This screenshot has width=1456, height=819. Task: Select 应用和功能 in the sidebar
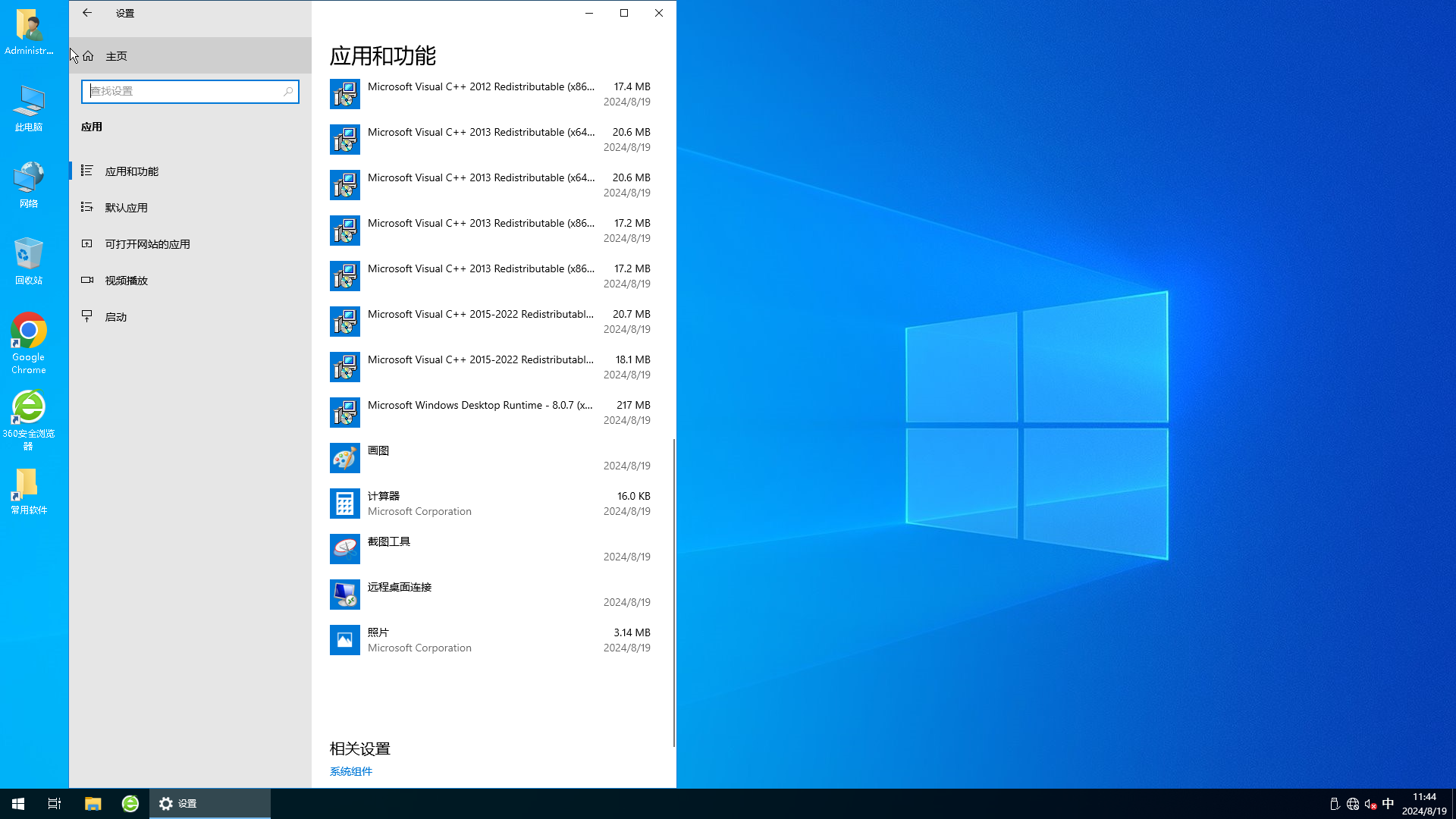[190, 171]
